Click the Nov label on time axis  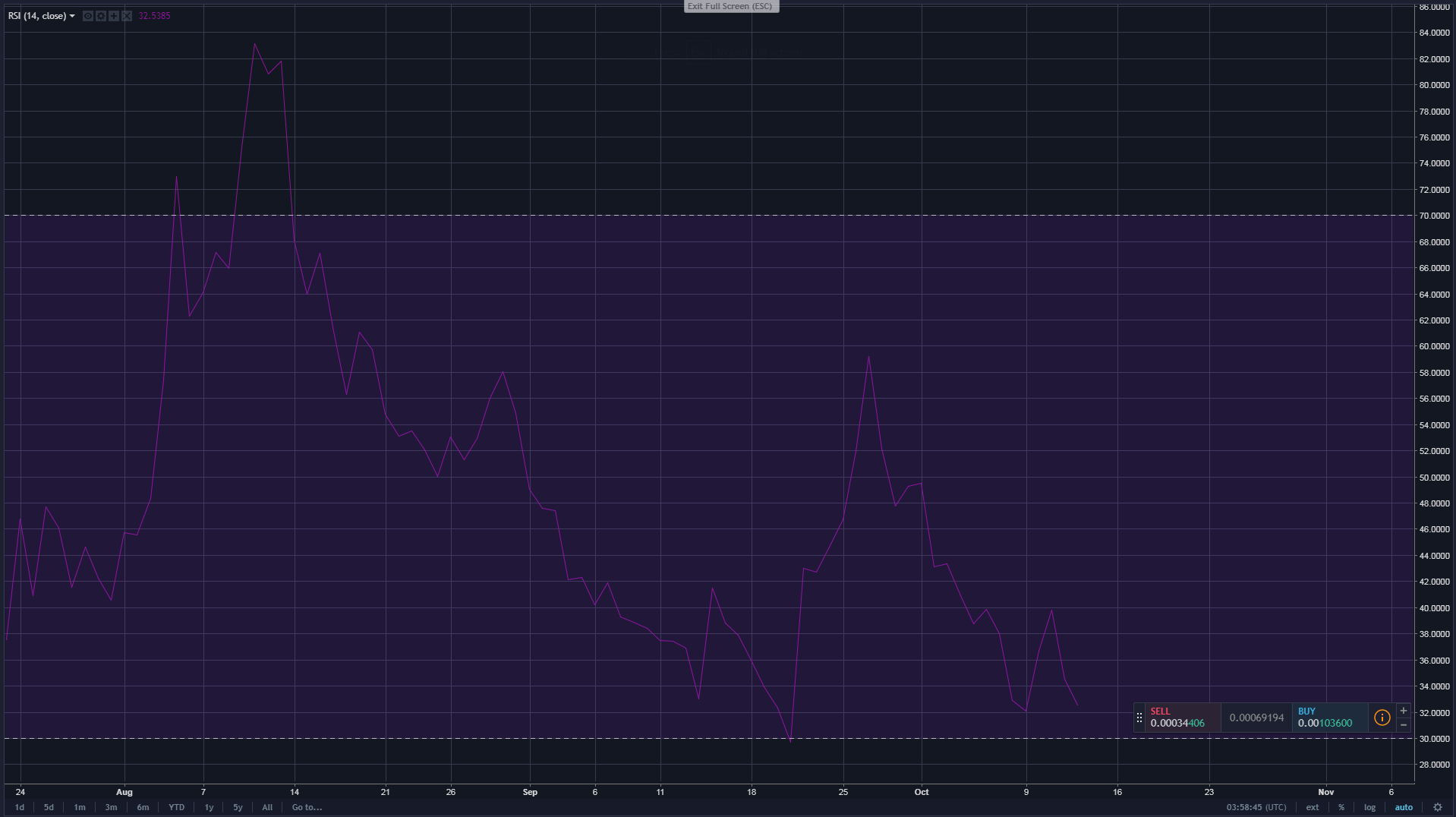pyautogui.click(x=1326, y=792)
